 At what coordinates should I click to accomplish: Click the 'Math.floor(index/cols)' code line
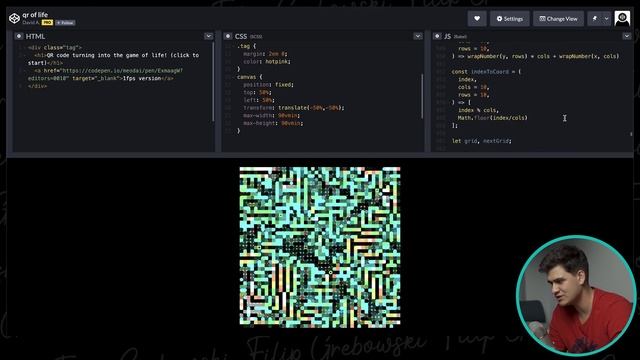click(493, 118)
